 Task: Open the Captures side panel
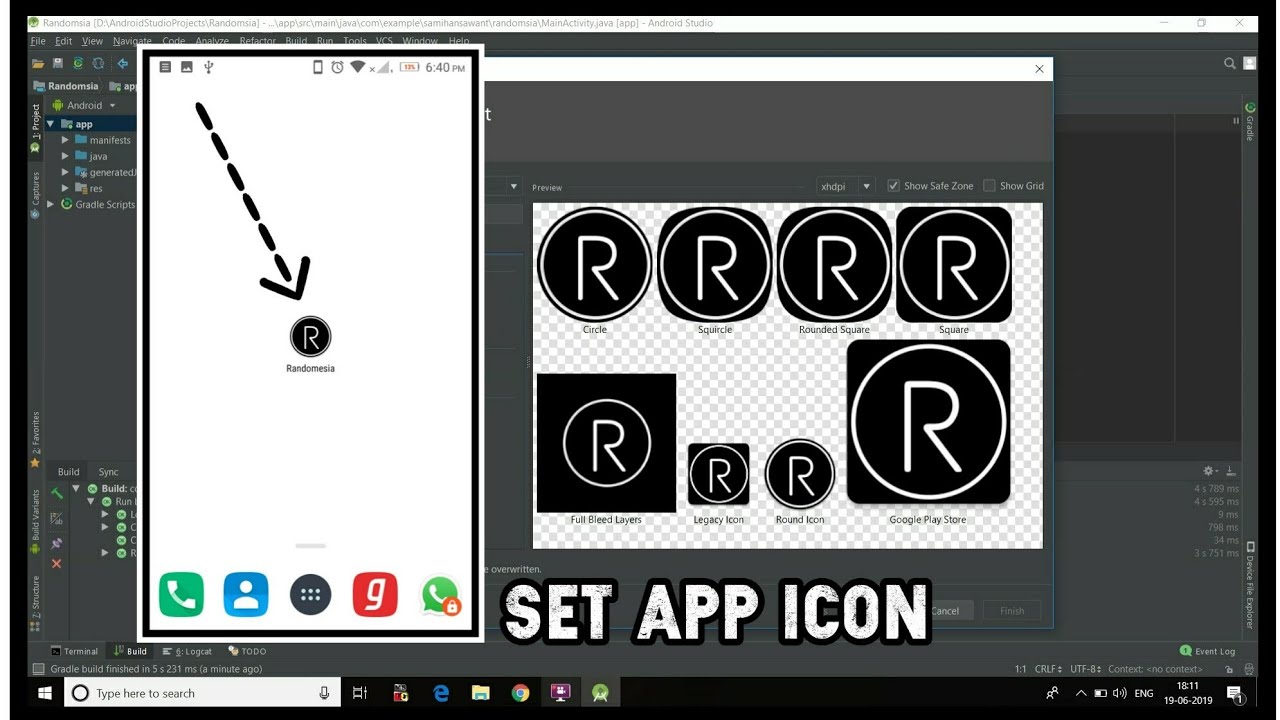[36, 193]
